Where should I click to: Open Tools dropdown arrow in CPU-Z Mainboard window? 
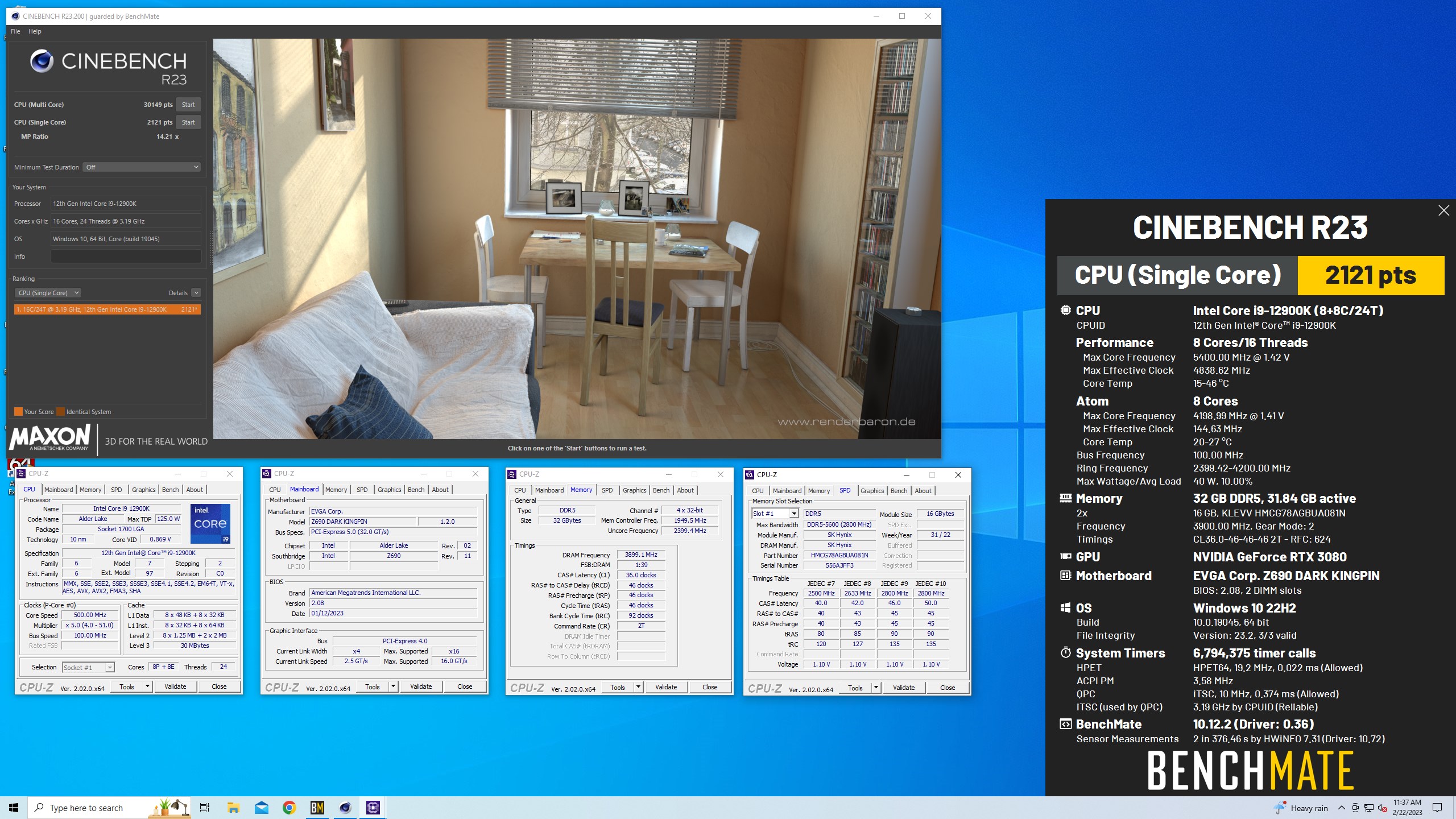[x=393, y=686]
